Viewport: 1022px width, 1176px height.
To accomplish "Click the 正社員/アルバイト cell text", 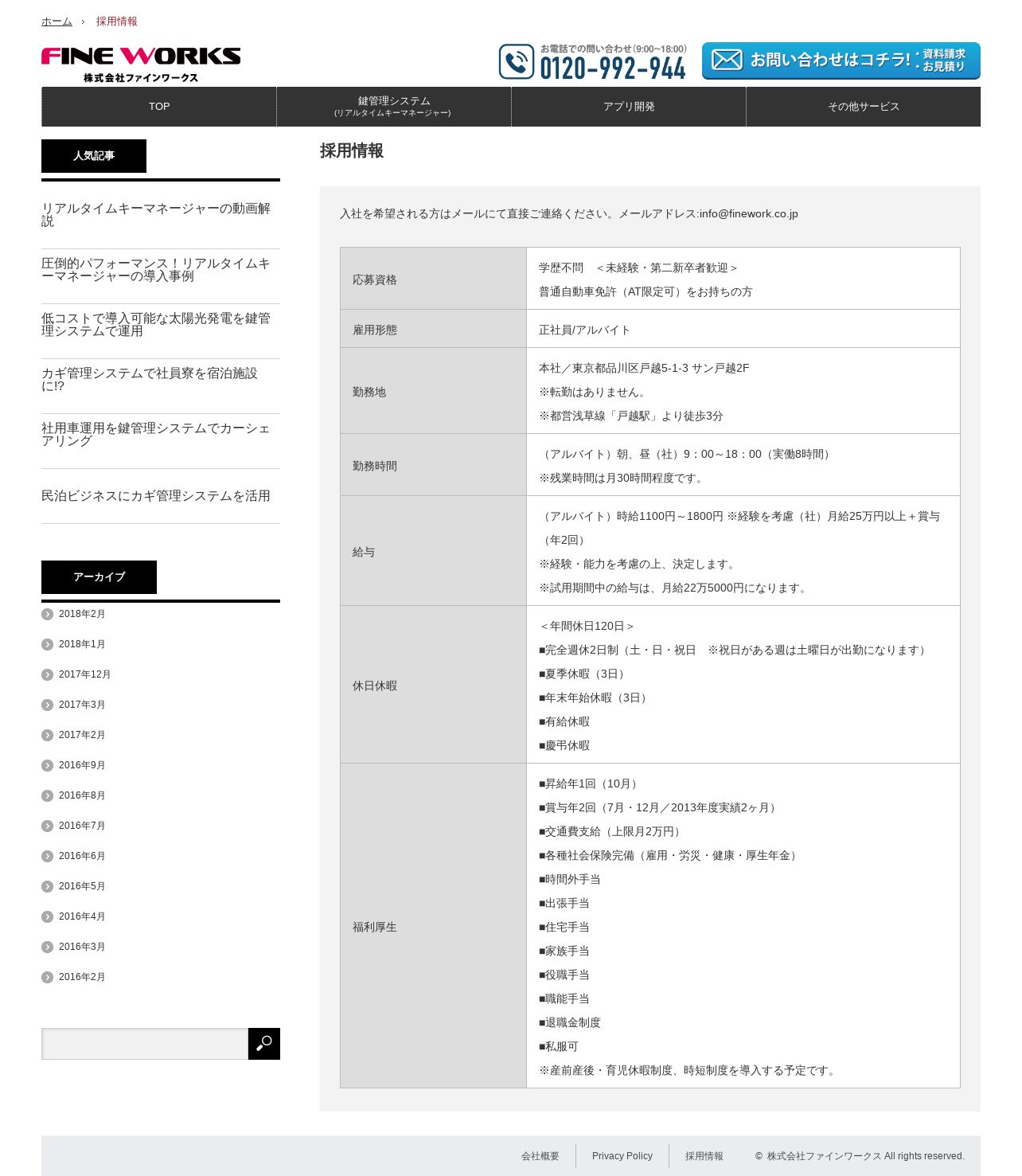I will [x=584, y=330].
